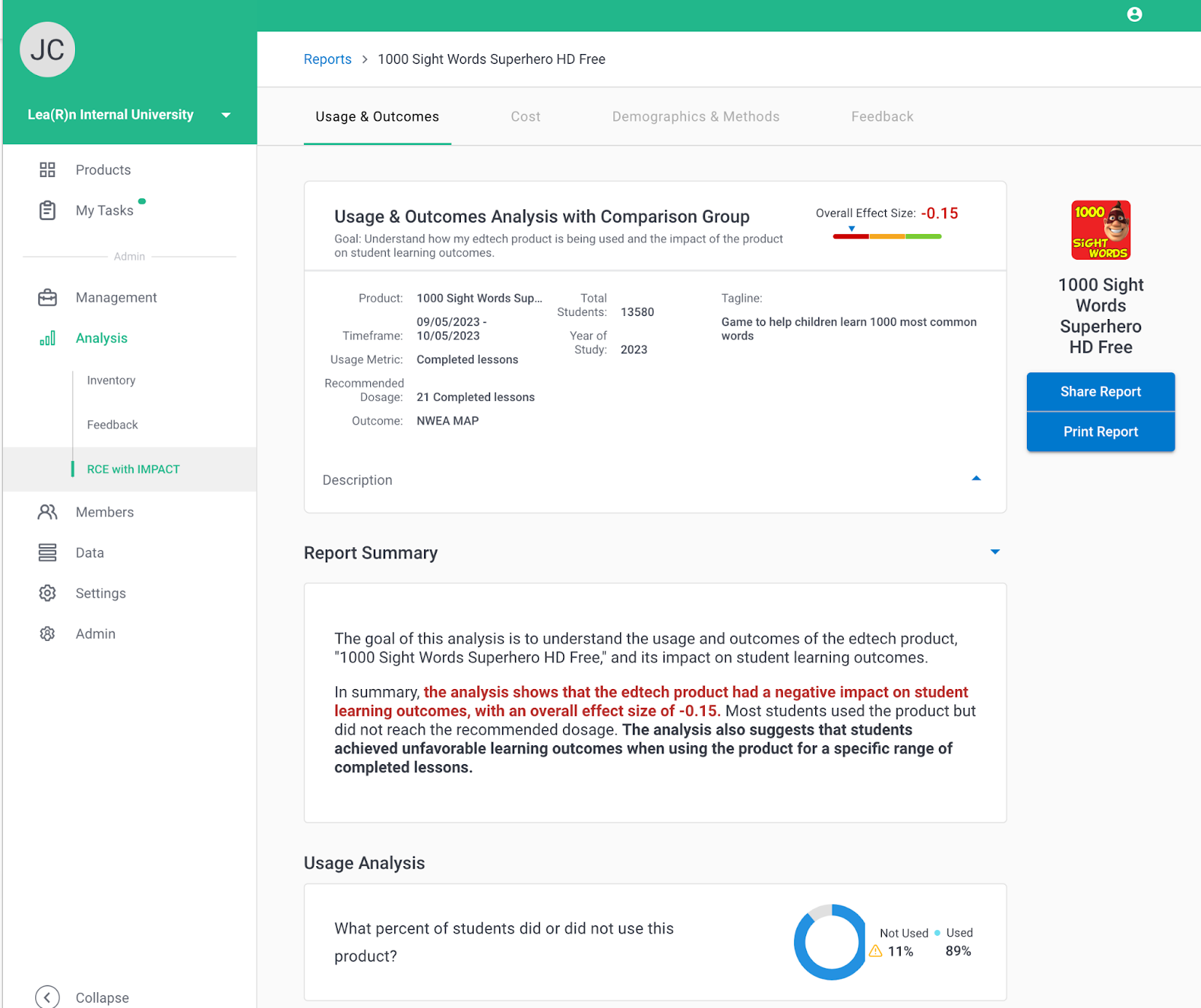
Task: Click the Management briefcase icon
Action: pos(47,297)
